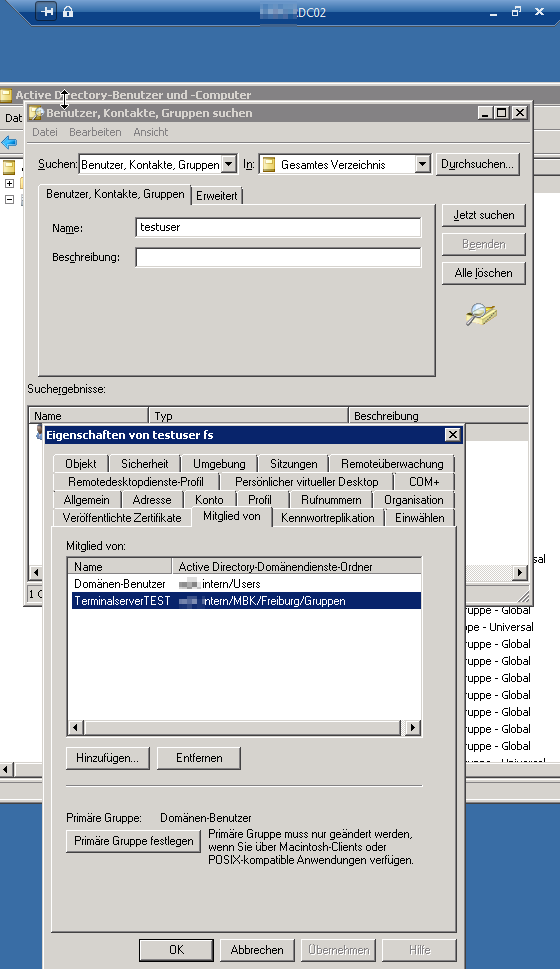The image size is (560, 969).
Task: Click Hinzufügen to add a group
Action: tap(108, 758)
